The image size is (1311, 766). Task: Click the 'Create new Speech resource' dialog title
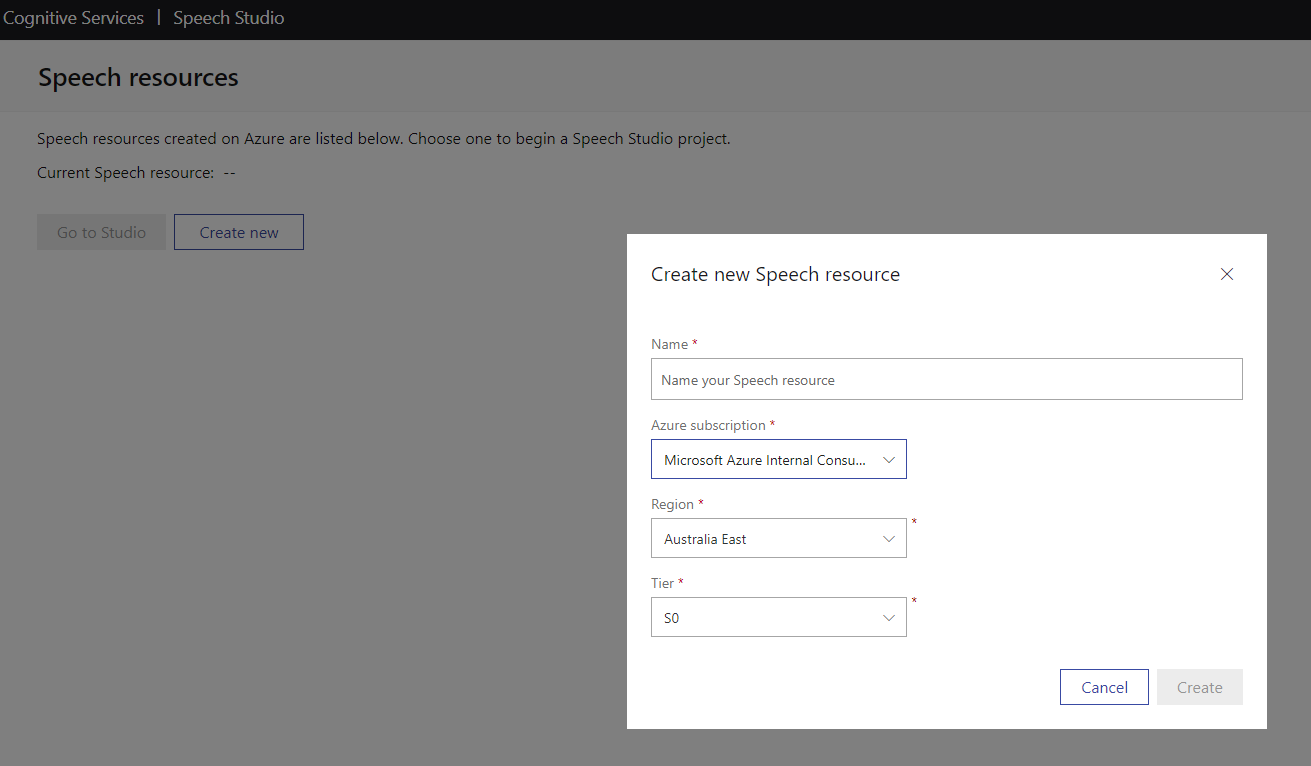pos(775,274)
